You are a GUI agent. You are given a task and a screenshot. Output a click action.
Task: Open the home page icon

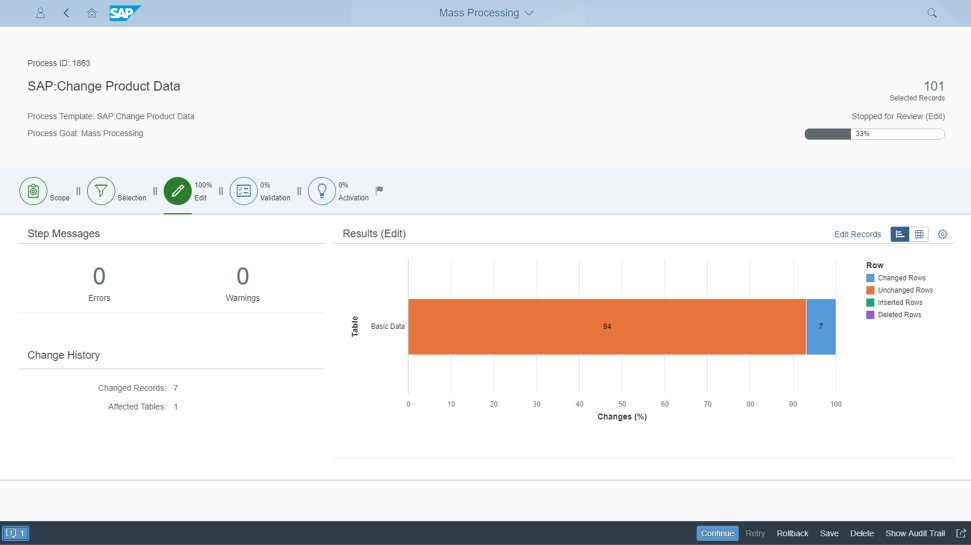pyautogui.click(x=92, y=13)
